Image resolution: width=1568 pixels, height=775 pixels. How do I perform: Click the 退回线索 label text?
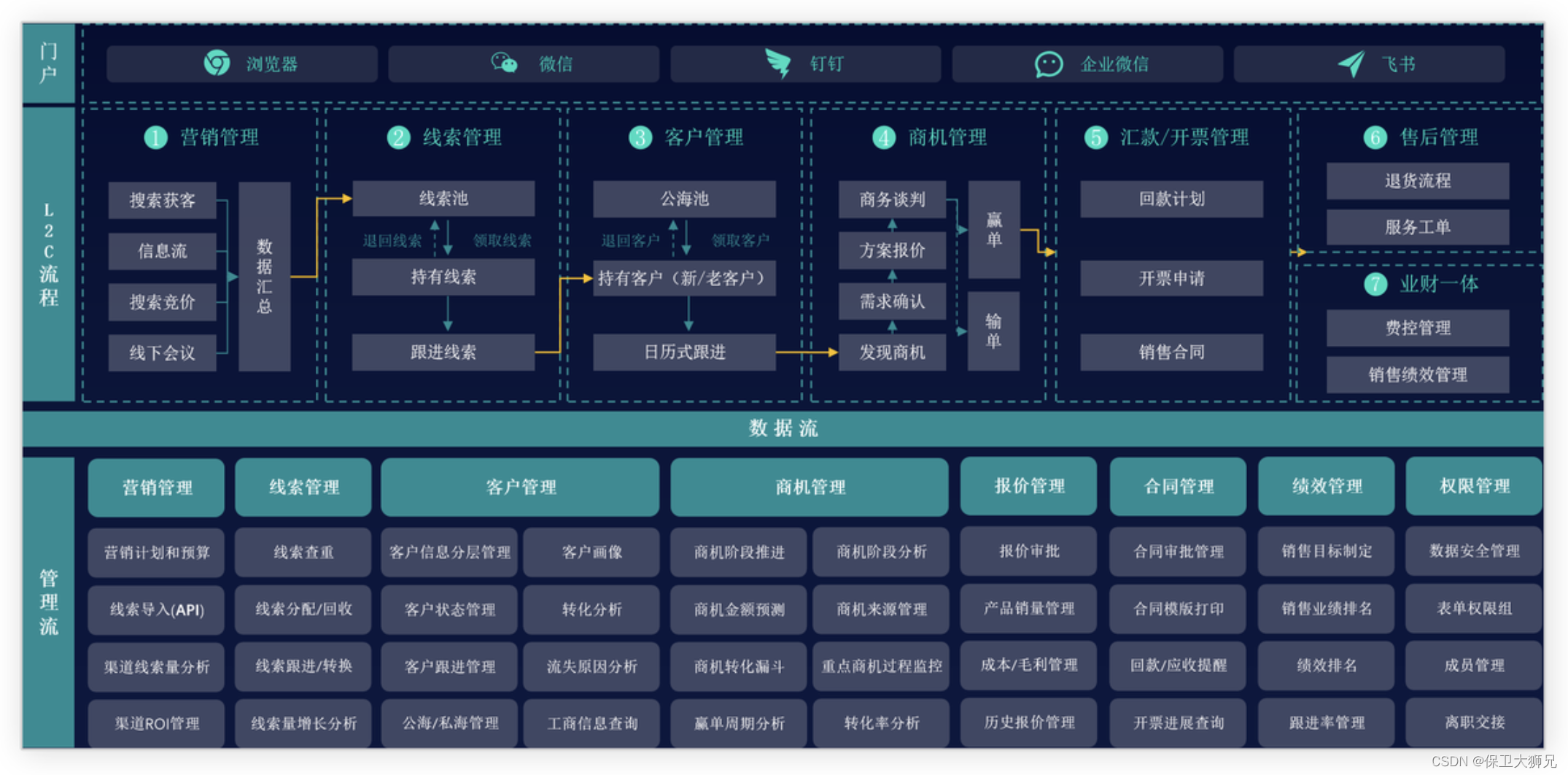pos(392,241)
